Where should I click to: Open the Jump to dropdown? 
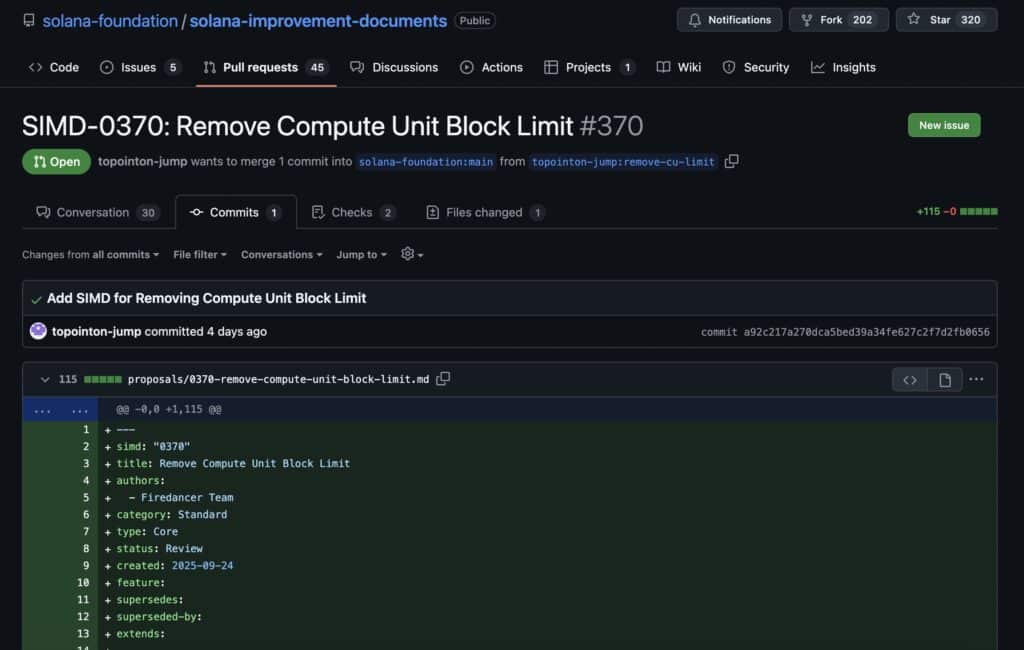click(361, 255)
